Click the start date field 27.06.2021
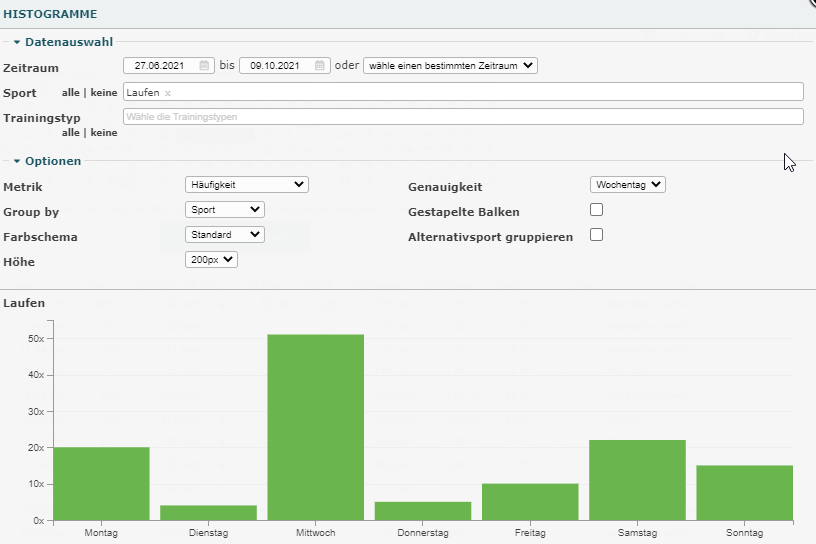This screenshot has height=544, width=816. click(x=160, y=66)
